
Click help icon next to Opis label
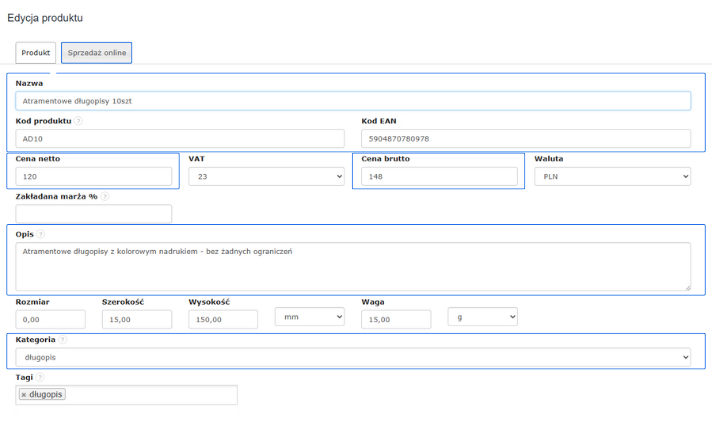pos(41,234)
